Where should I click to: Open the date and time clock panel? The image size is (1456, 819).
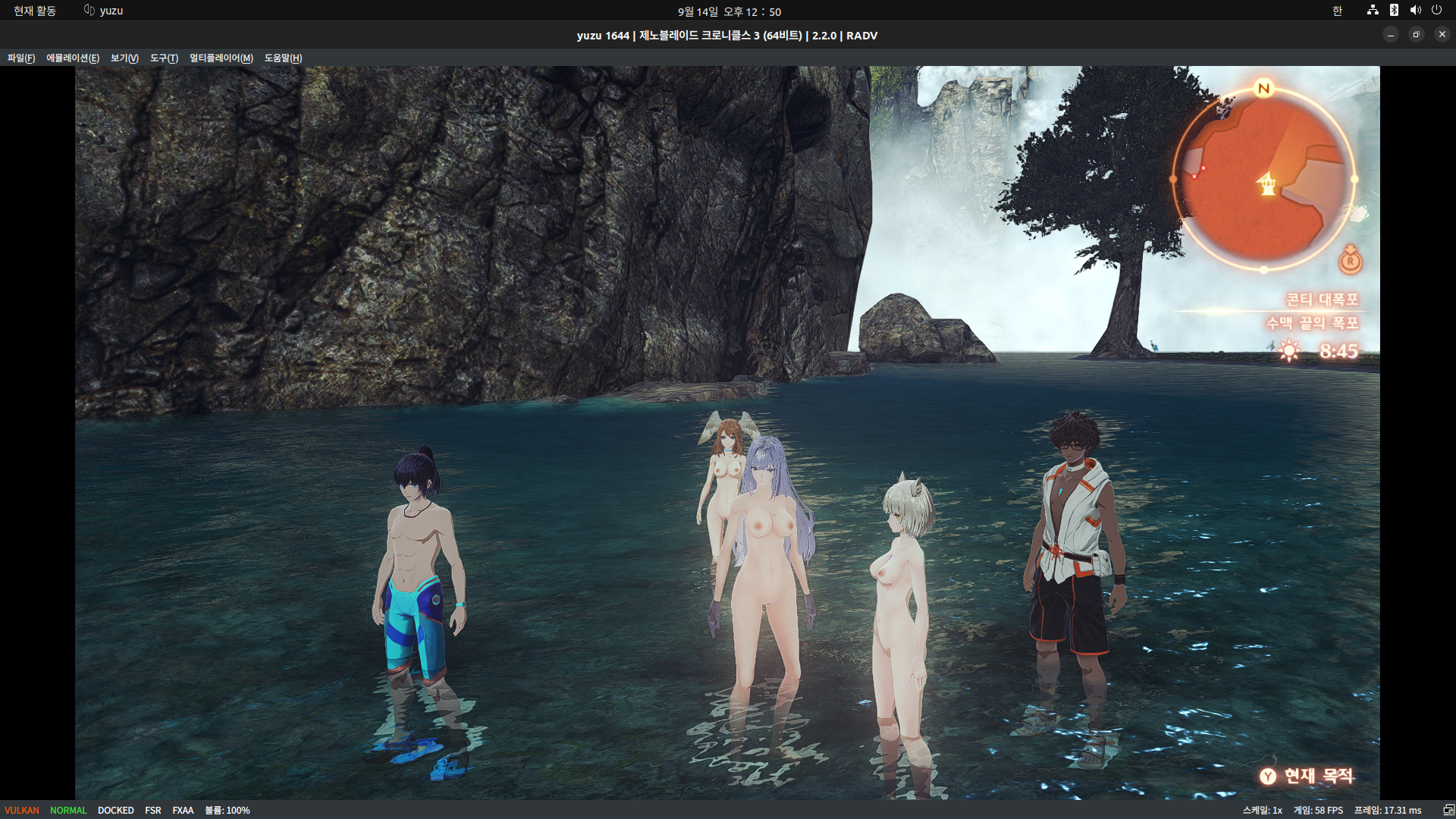(730, 11)
